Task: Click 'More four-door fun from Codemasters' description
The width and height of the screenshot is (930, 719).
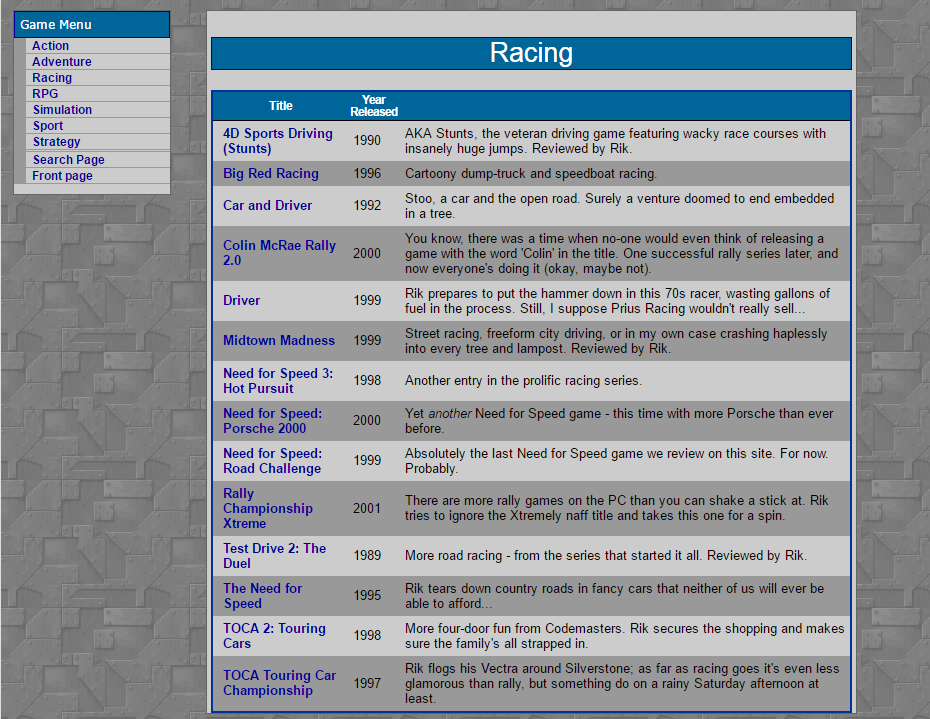Action: [x=625, y=635]
